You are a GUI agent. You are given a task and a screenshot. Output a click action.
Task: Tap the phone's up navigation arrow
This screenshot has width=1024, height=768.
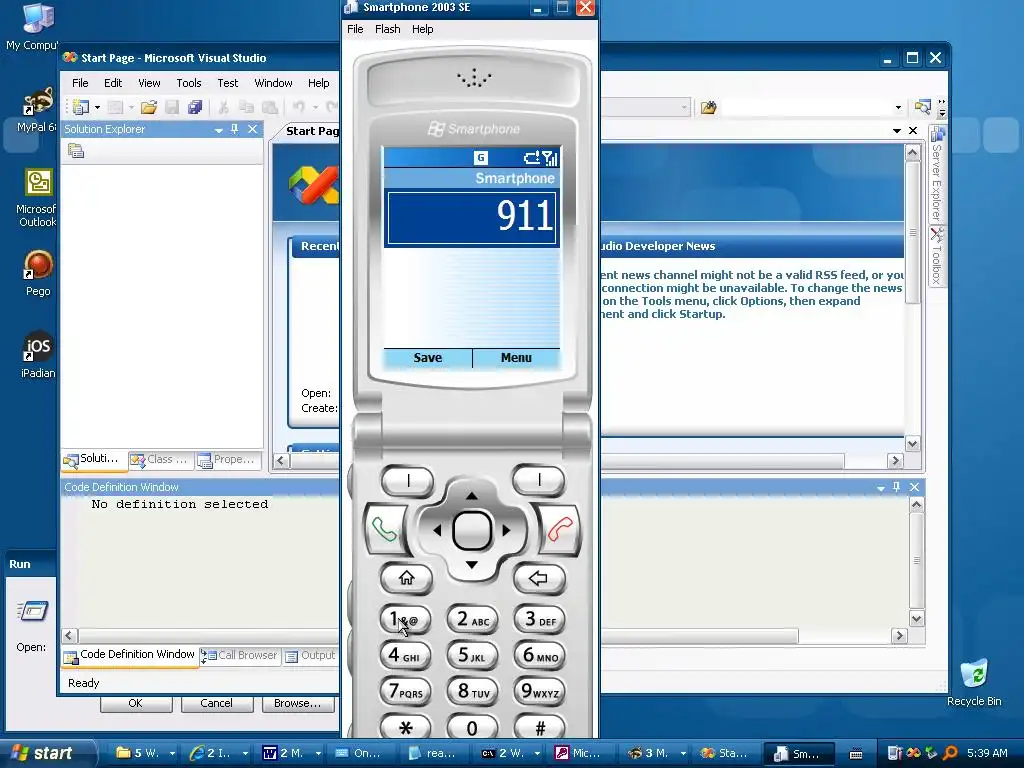[472, 496]
